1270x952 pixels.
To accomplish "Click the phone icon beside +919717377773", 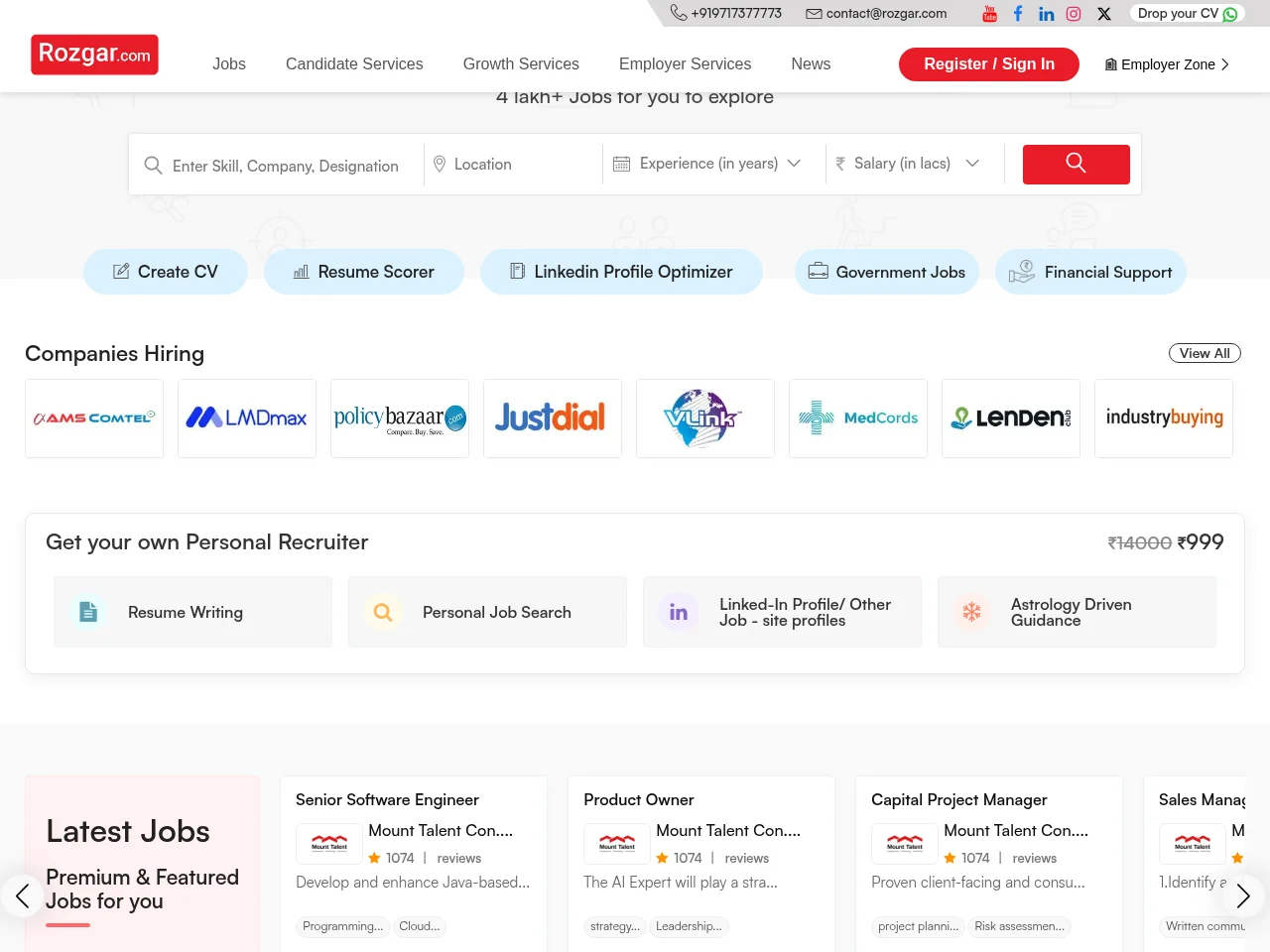I will coord(679,13).
